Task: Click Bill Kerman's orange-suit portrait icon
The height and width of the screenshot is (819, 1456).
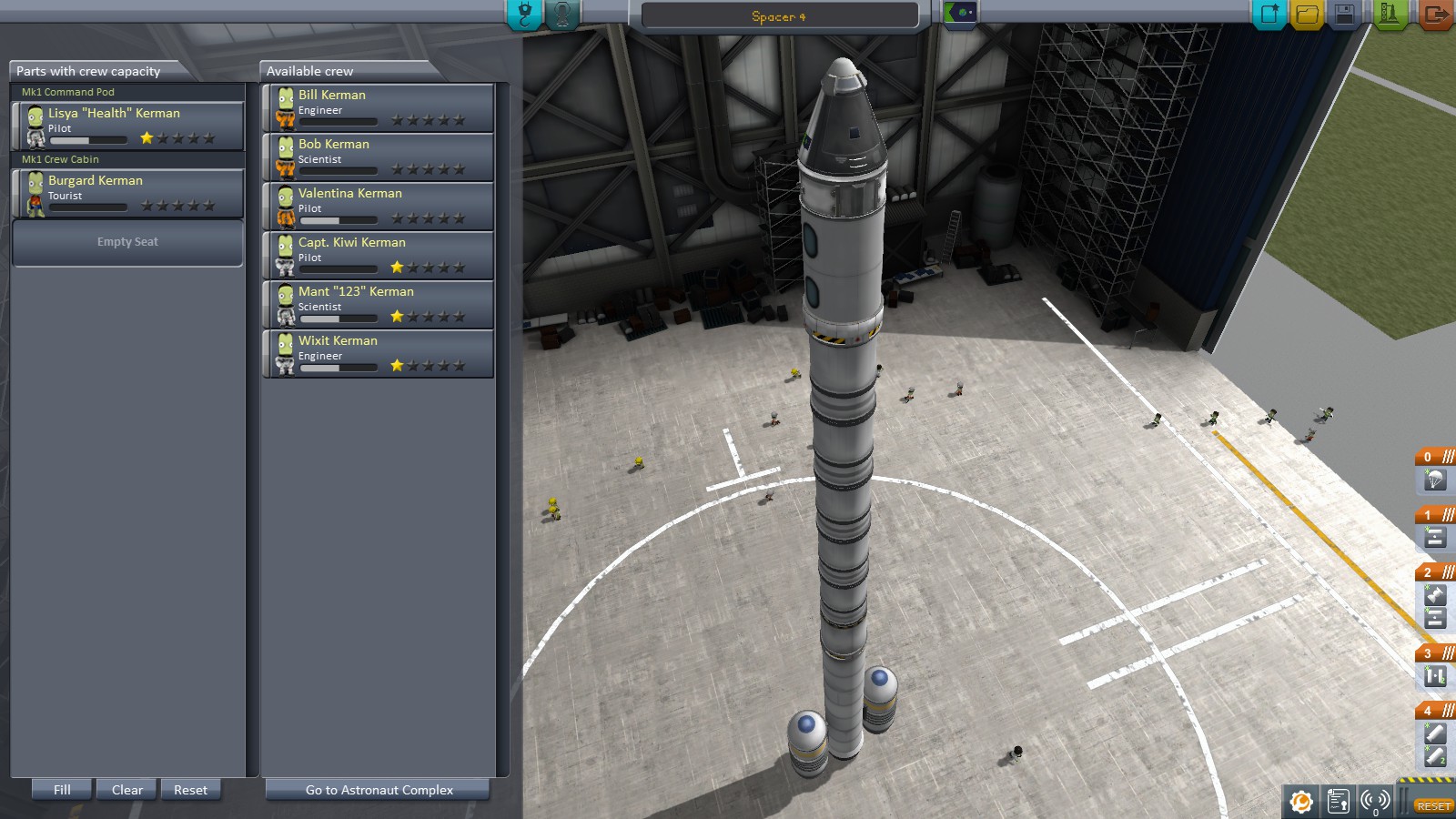Action: click(x=286, y=108)
